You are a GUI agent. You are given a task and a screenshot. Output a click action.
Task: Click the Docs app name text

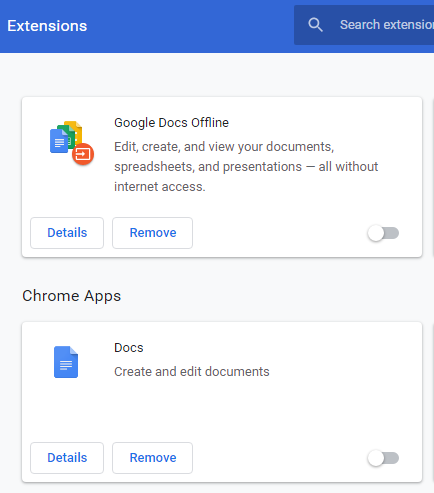point(129,348)
